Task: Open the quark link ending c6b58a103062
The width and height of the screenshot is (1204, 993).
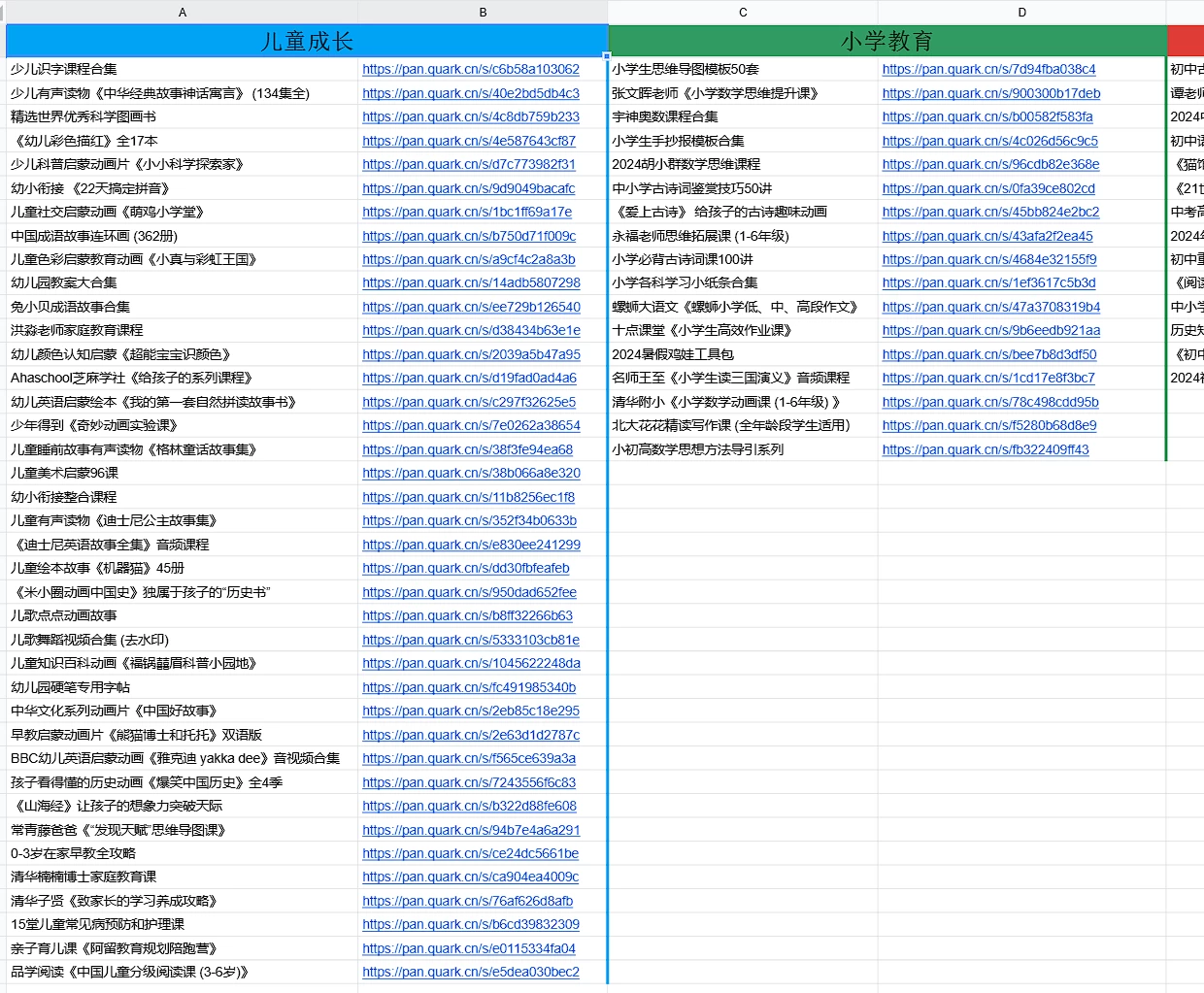Action: pyautogui.click(x=471, y=69)
